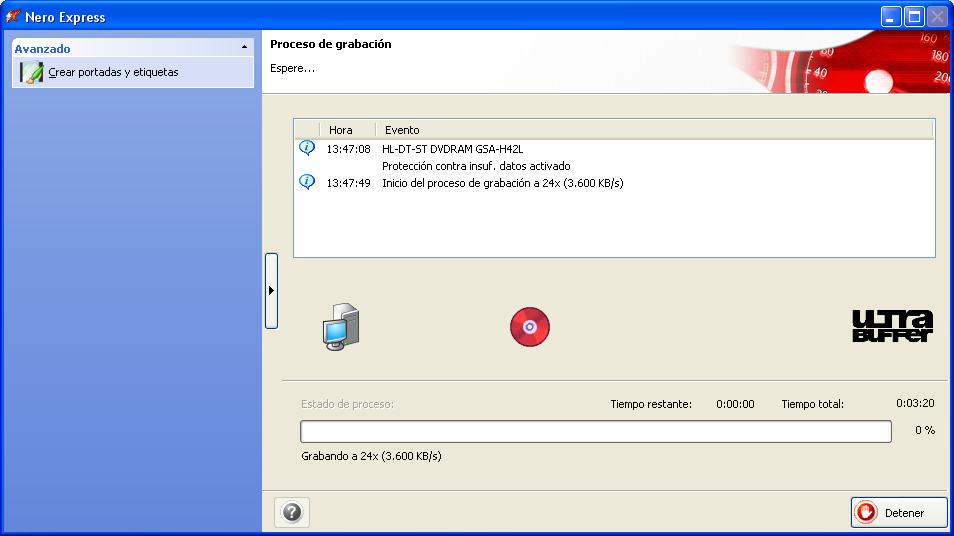Click the red disc icon
Image resolution: width=954 pixels, height=536 pixels.
coord(530,327)
